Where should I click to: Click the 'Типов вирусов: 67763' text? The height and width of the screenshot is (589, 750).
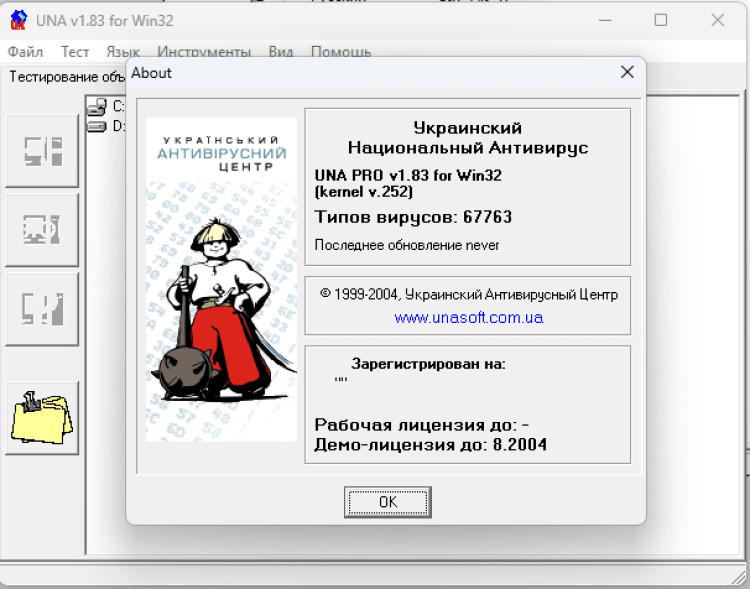coord(413,217)
